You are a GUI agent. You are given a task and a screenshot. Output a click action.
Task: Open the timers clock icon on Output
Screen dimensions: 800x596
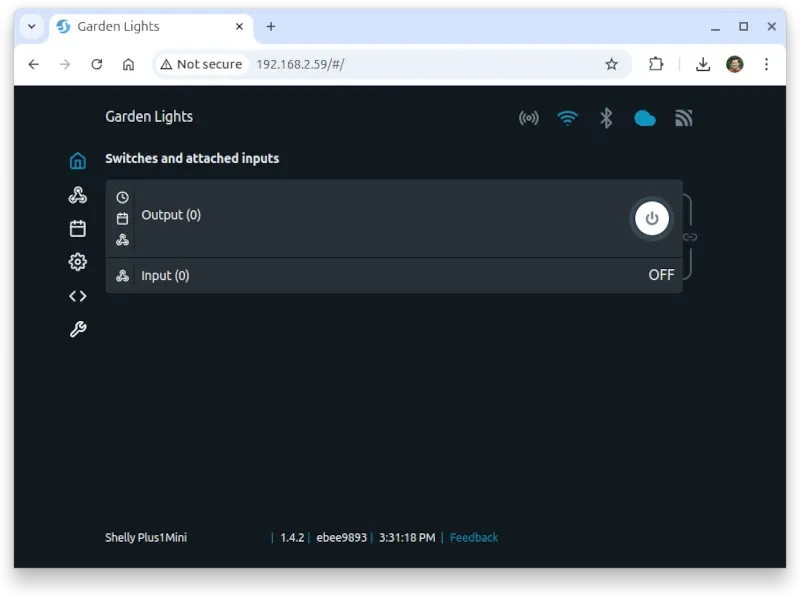(122, 196)
